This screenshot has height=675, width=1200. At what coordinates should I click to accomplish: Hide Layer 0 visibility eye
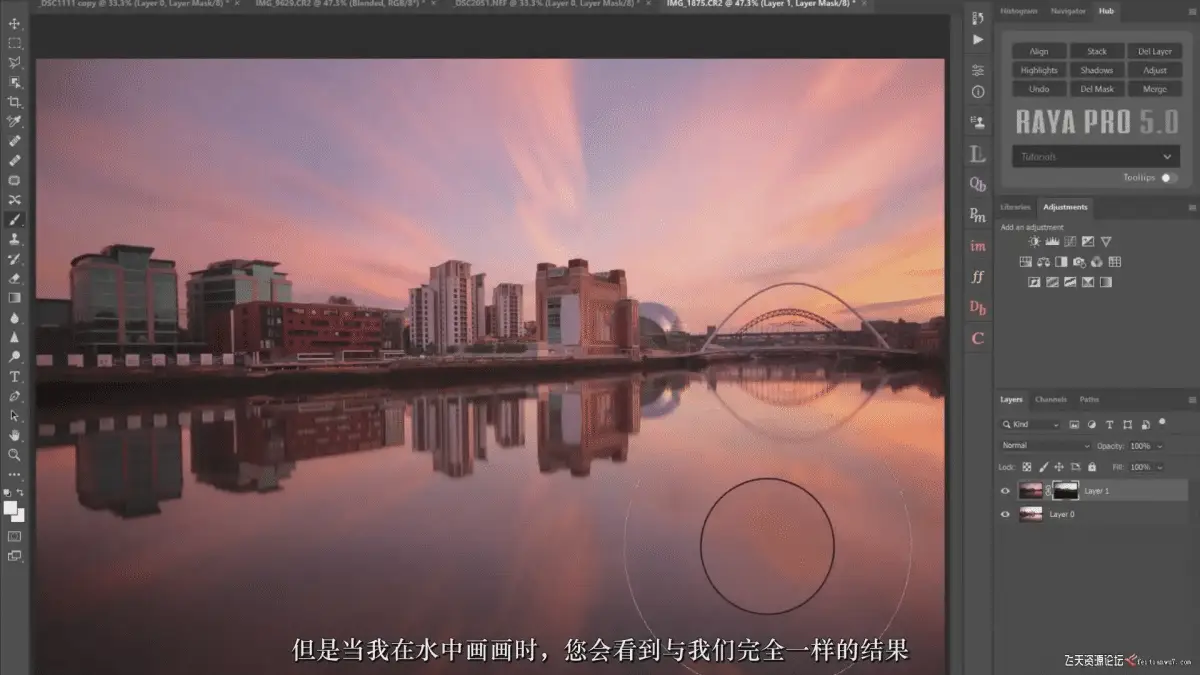(1006, 514)
